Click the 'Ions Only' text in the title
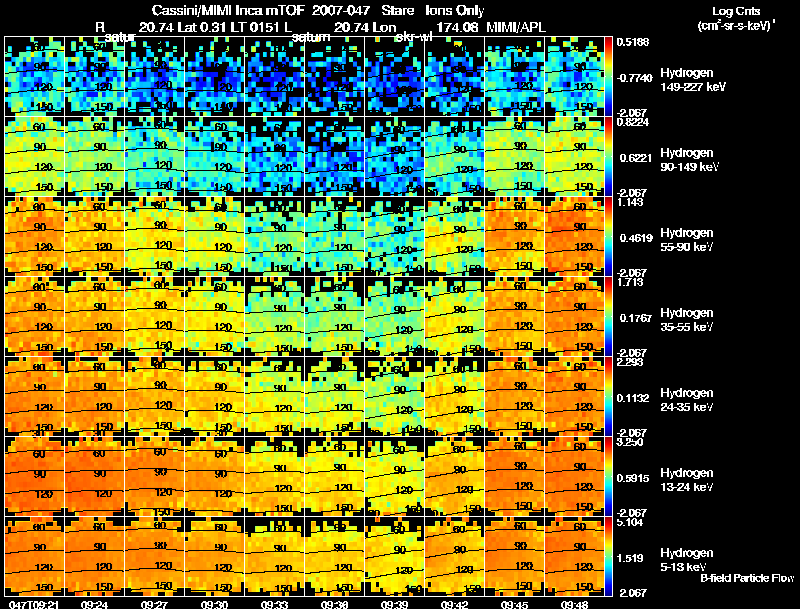The width and height of the screenshot is (800, 609). coord(455,10)
